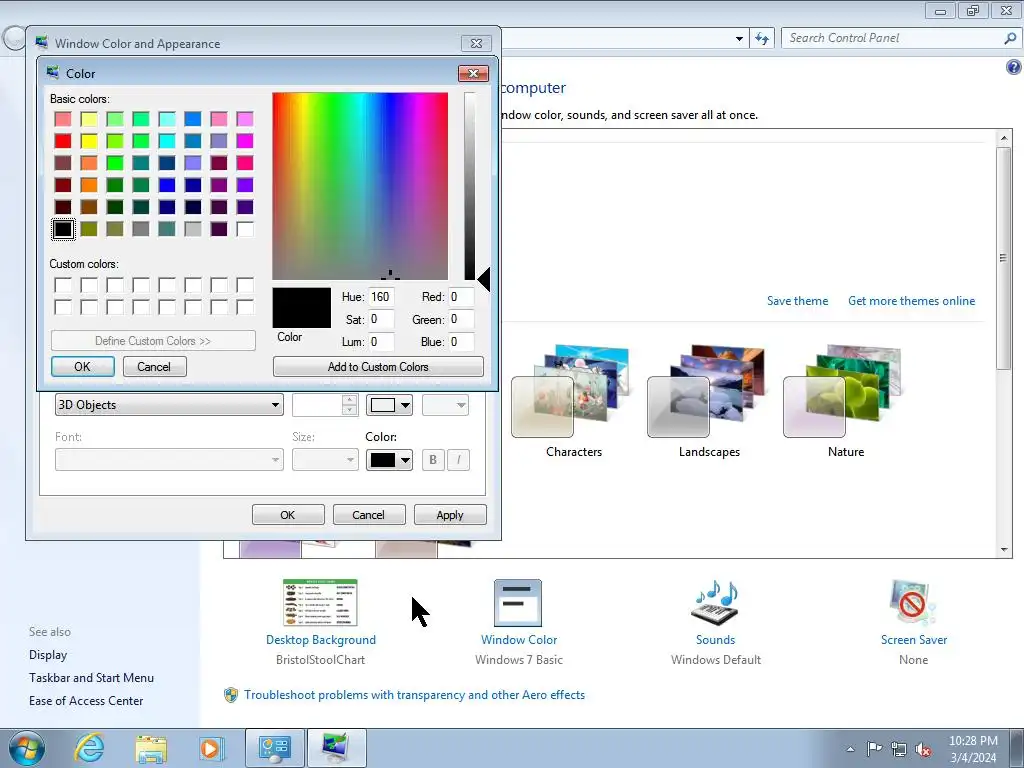This screenshot has height=768, width=1024.
Task: Open the Desktop Background settings icon
Action: tap(320, 603)
